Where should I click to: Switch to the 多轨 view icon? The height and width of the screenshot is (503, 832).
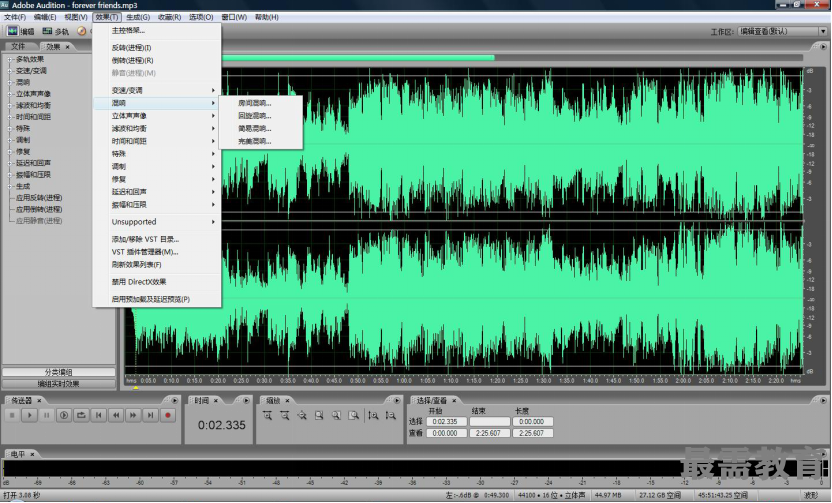coord(48,31)
